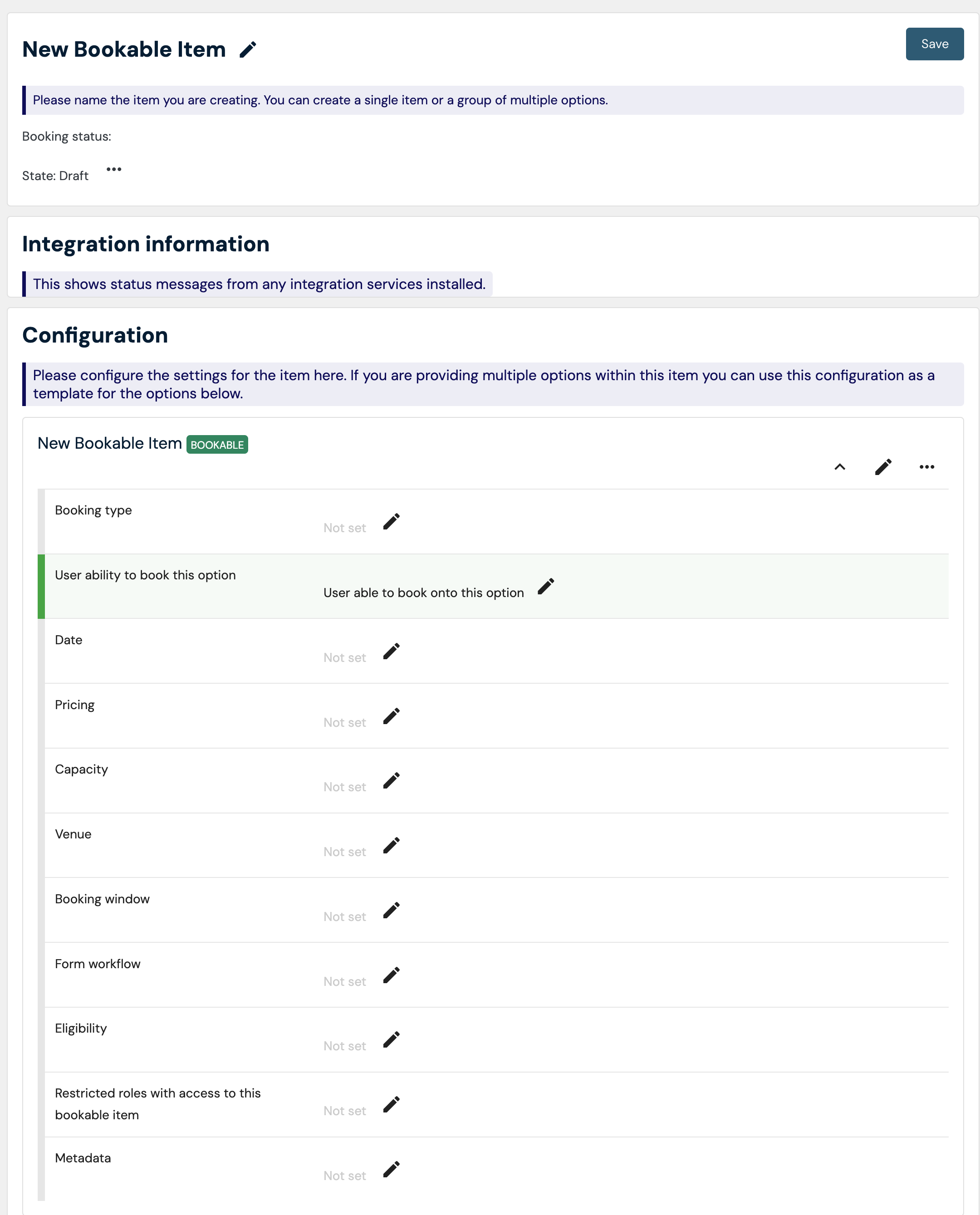
Task: Collapse the New Bookable Item configuration panel
Action: (839, 467)
